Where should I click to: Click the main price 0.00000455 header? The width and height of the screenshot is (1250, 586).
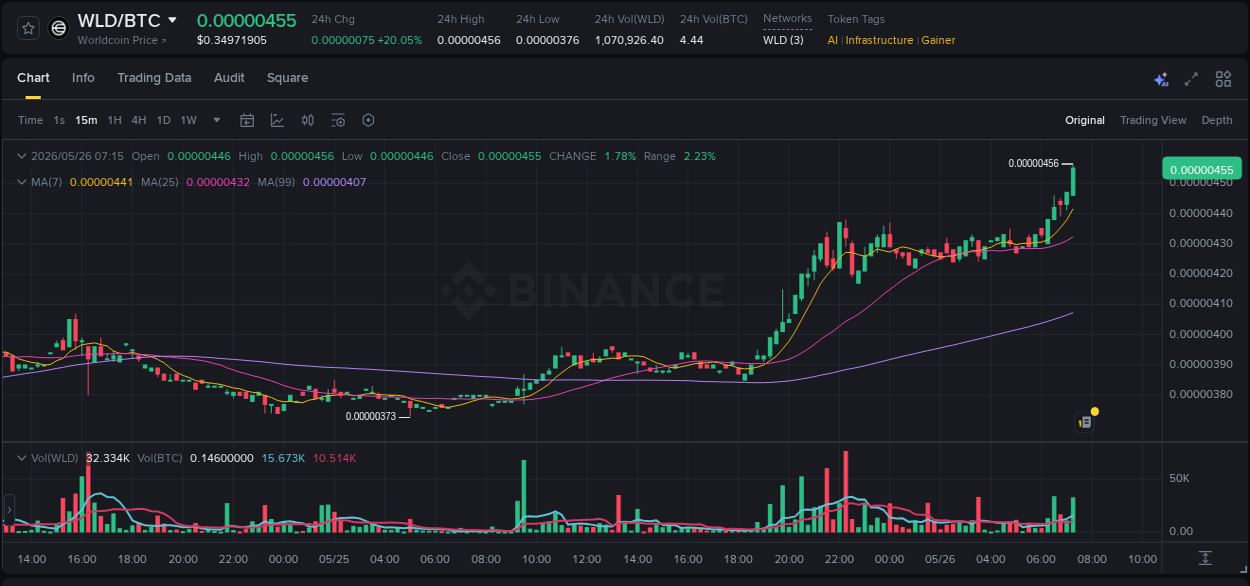pyautogui.click(x=246, y=20)
